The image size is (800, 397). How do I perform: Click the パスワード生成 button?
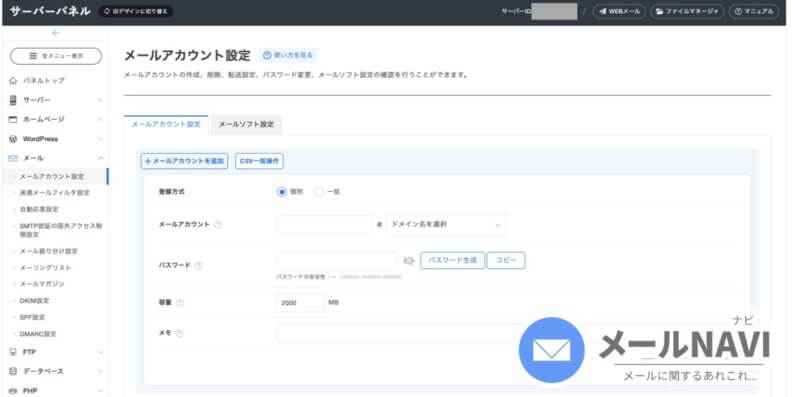pos(452,261)
